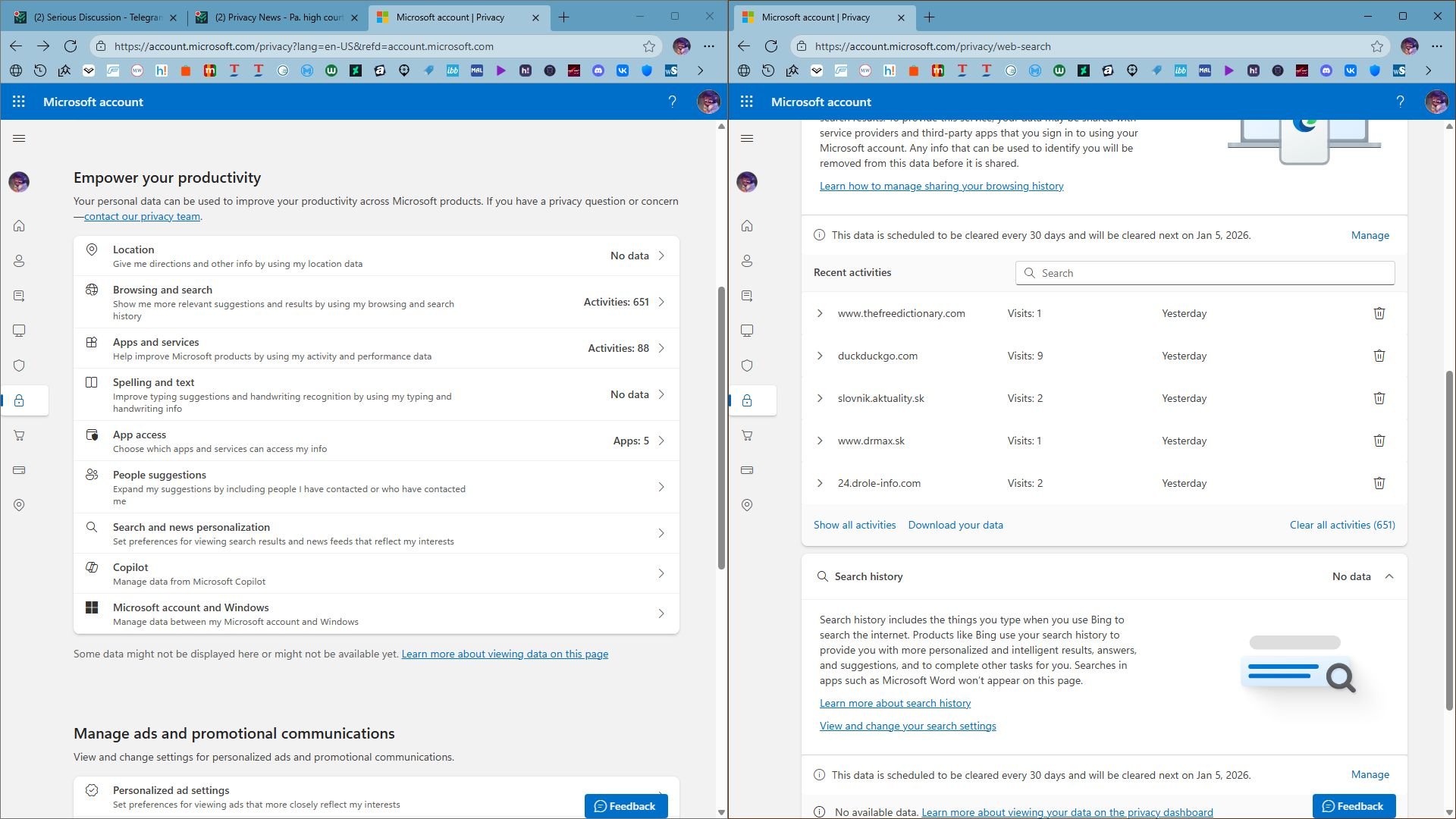Go to Home in the right window sidebar

tap(747, 226)
